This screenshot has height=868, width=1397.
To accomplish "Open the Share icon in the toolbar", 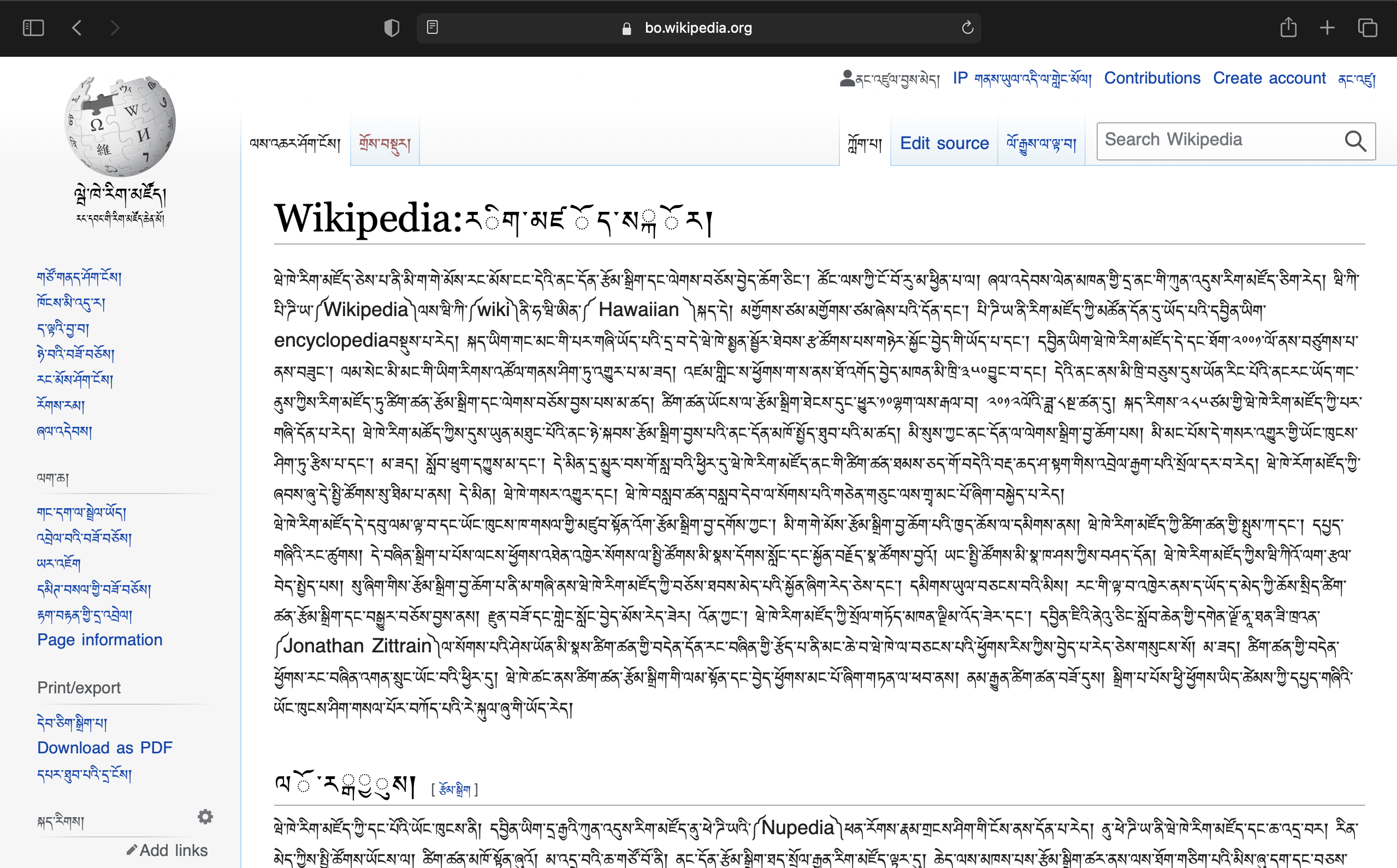I will [x=1288, y=27].
